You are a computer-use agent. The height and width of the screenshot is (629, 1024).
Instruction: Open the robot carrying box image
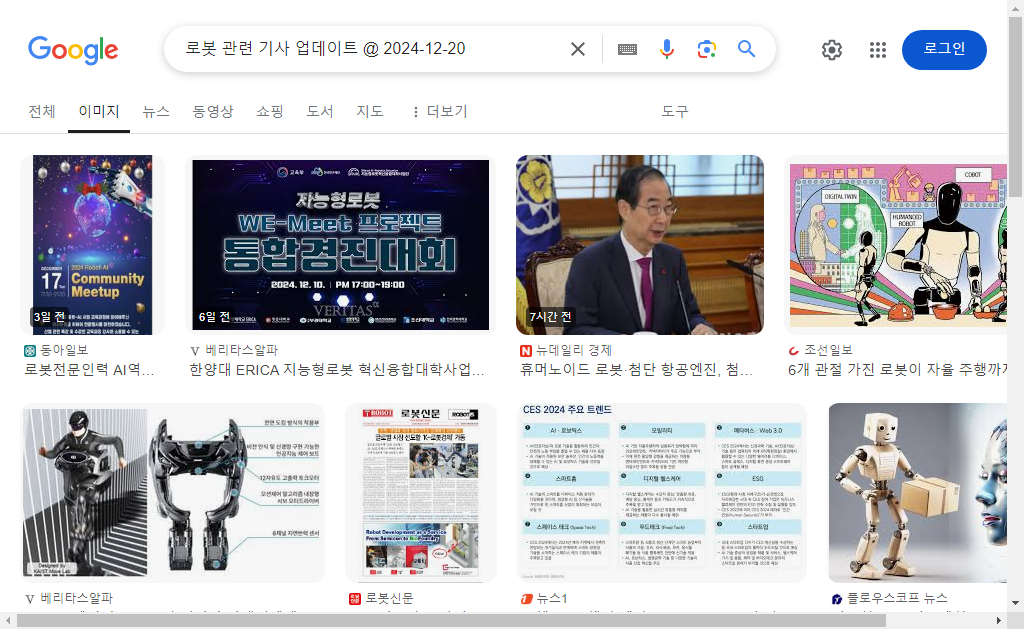pos(918,492)
